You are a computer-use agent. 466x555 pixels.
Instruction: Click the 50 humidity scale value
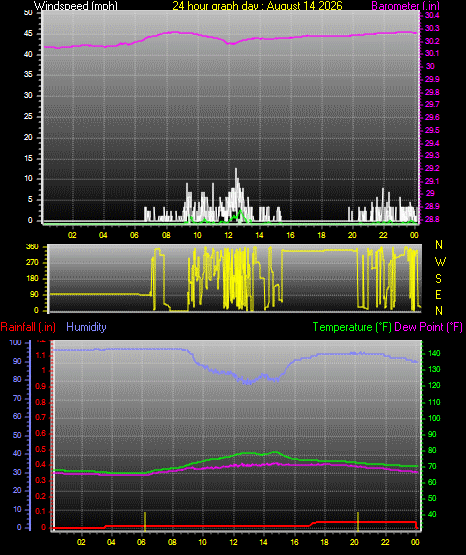17,435
